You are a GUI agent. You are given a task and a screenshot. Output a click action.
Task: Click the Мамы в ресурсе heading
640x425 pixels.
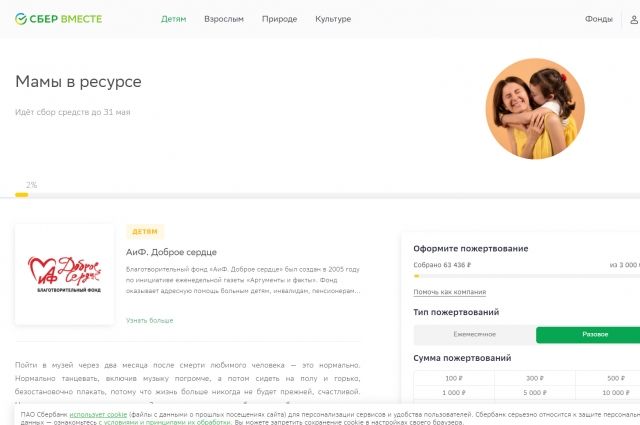coord(78,82)
